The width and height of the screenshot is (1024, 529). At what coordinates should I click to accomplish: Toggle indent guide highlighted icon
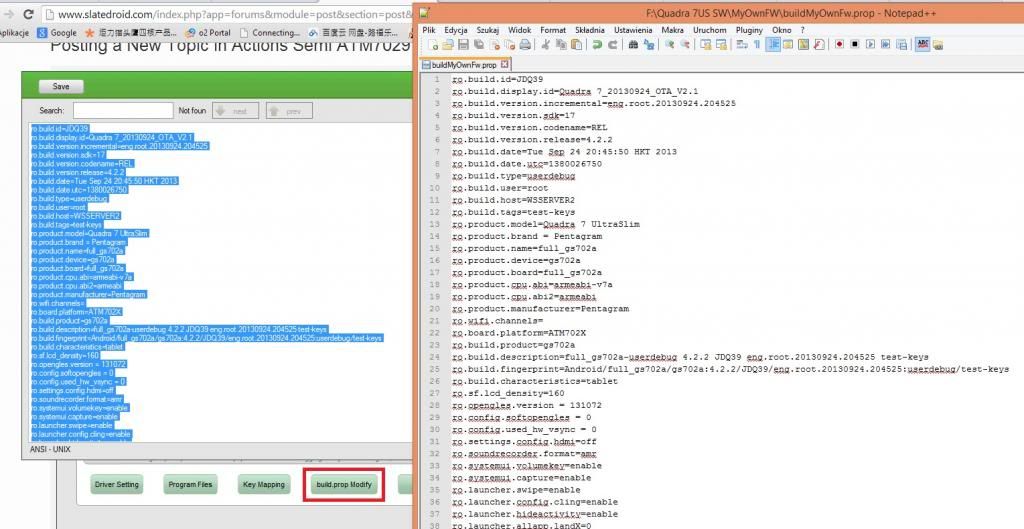[773, 44]
